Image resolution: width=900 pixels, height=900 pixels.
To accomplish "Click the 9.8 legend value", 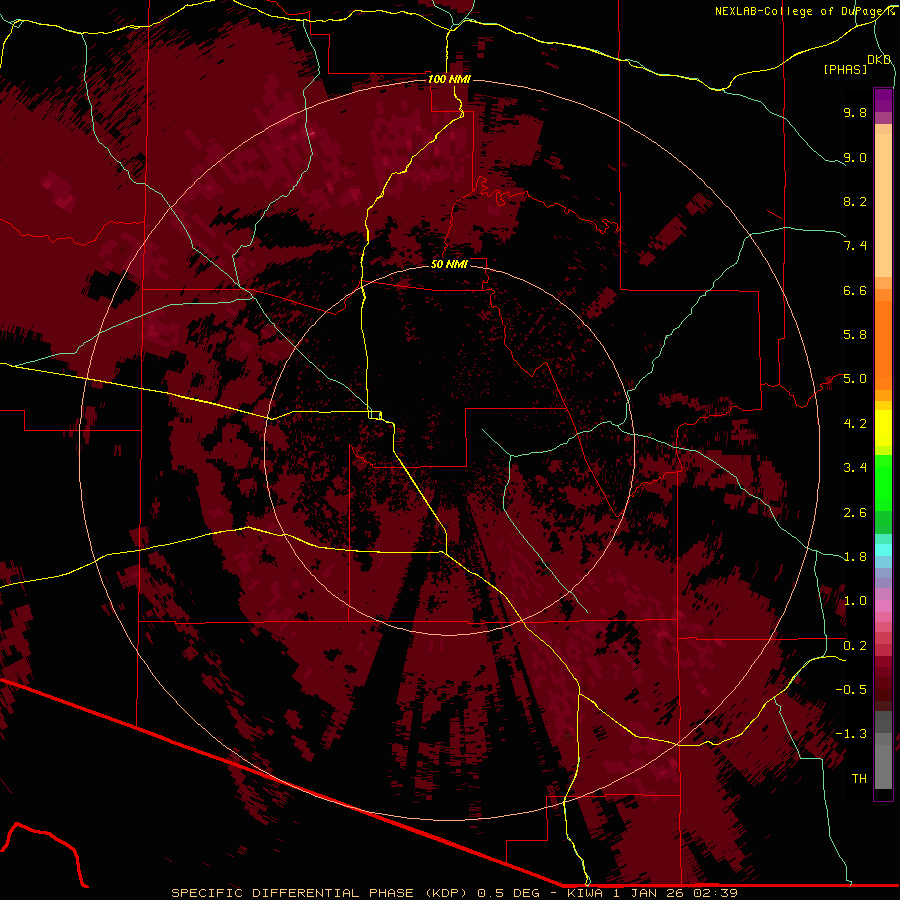I will pyautogui.click(x=855, y=112).
